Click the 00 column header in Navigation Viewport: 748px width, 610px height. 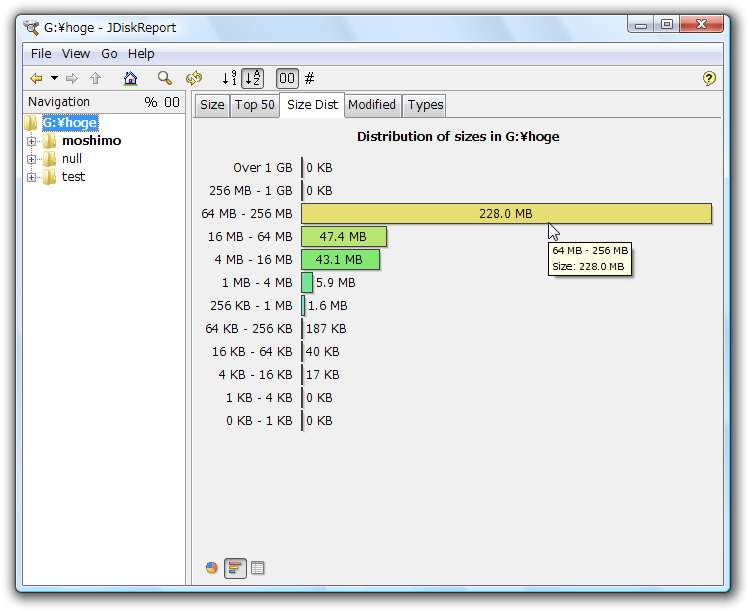[172, 102]
